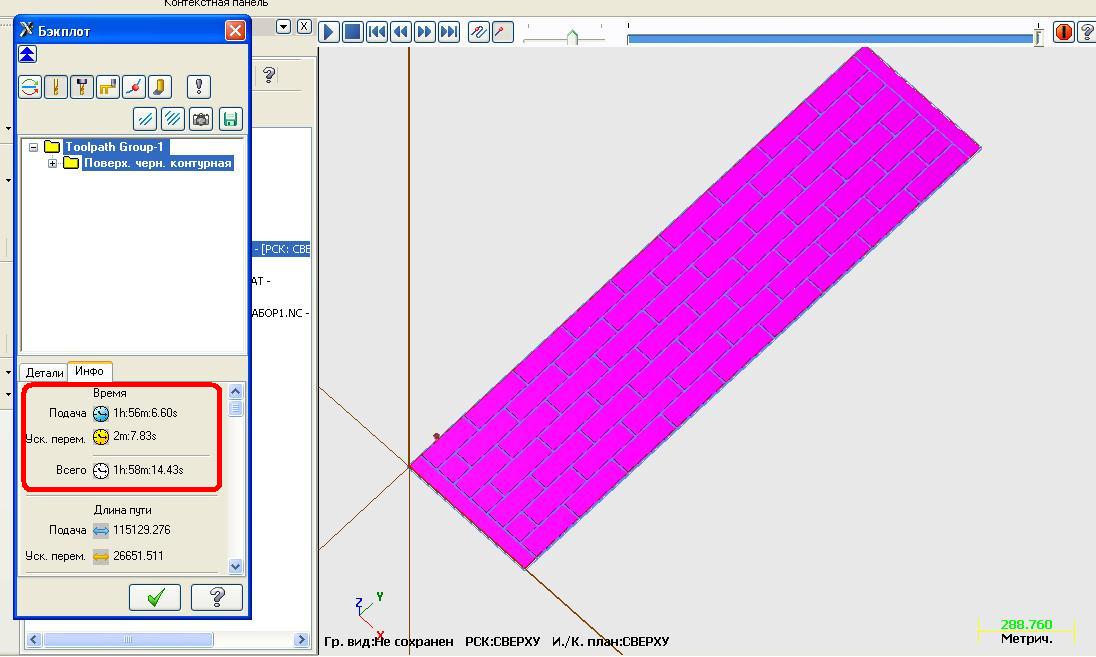
Task: Click the Stop playback button
Action: pos(353,31)
